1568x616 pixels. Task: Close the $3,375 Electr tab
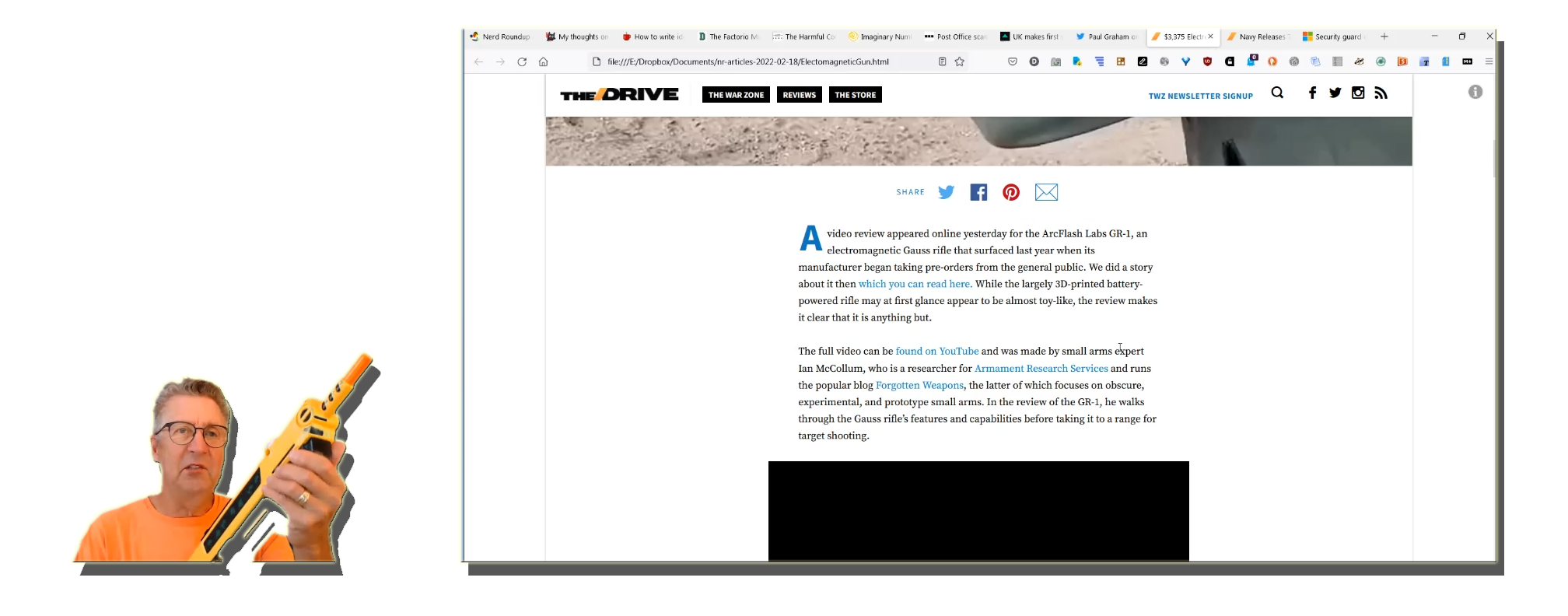tap(1210, 37)
